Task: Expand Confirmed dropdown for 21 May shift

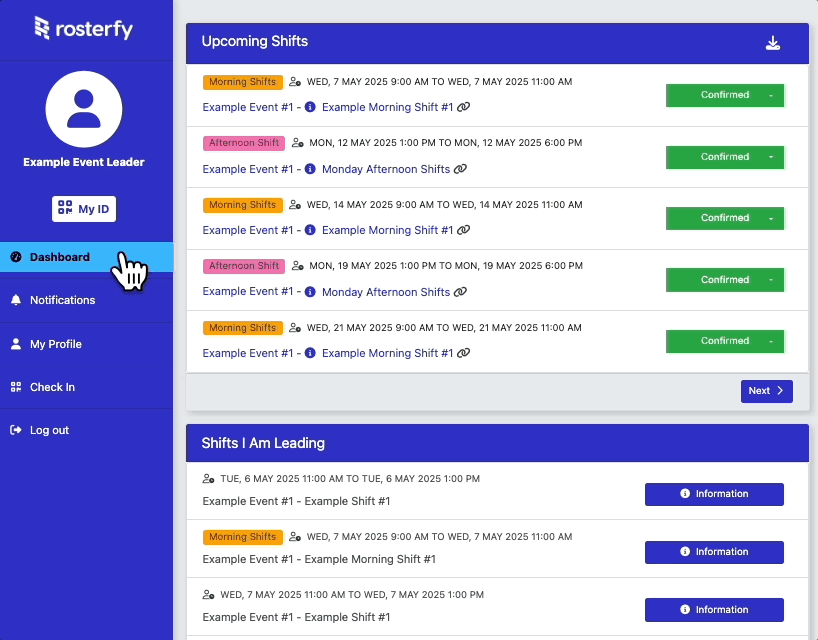Action: coord(771,341)
